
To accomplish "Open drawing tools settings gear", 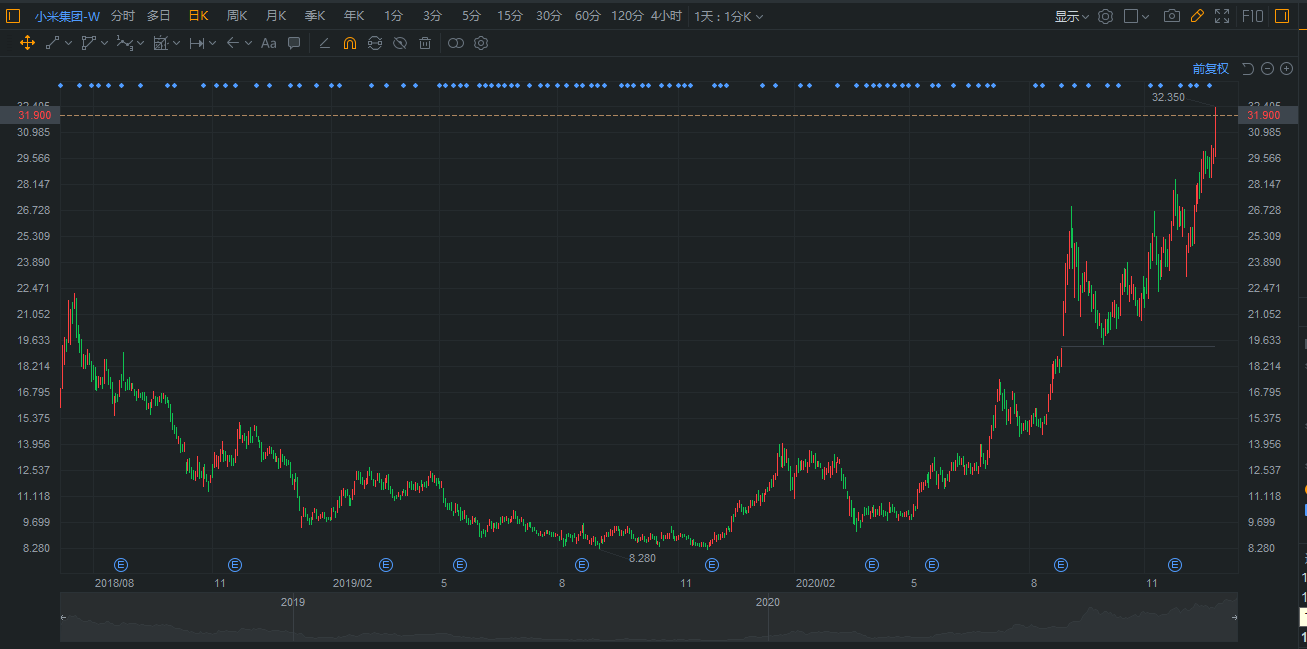I will [x=481, y=43].
